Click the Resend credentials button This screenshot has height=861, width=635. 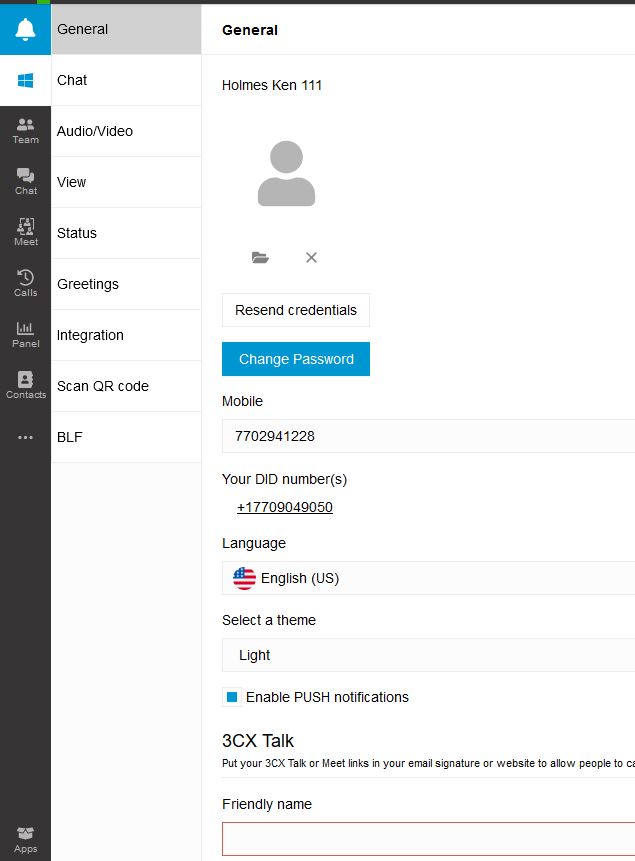tap(296, 310)
